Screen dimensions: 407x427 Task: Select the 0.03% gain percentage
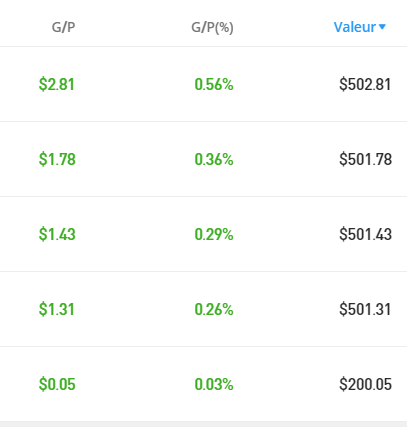(x=214, y=384)
